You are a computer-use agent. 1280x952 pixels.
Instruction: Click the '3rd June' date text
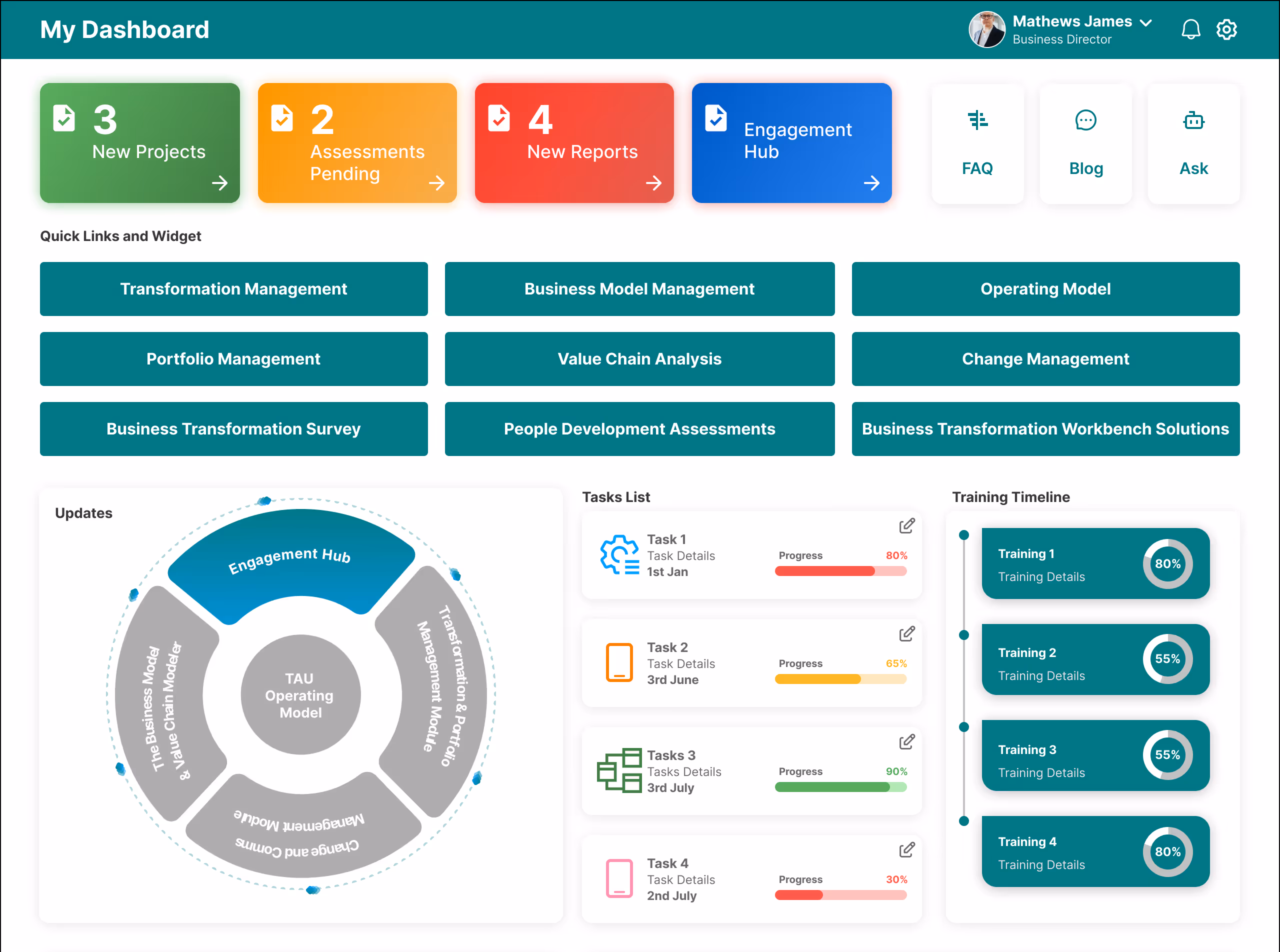tap(672, 679)
